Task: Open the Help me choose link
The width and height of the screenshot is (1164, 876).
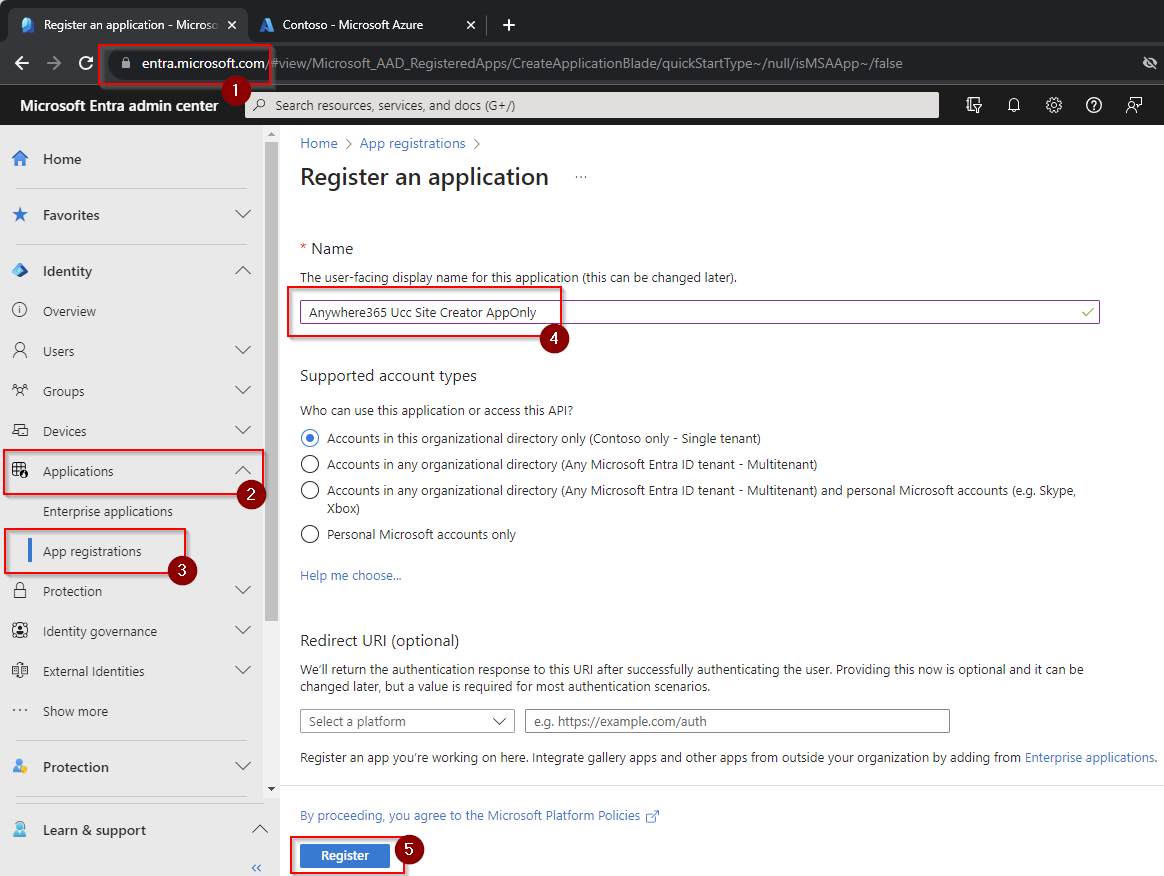Action: 350,575
